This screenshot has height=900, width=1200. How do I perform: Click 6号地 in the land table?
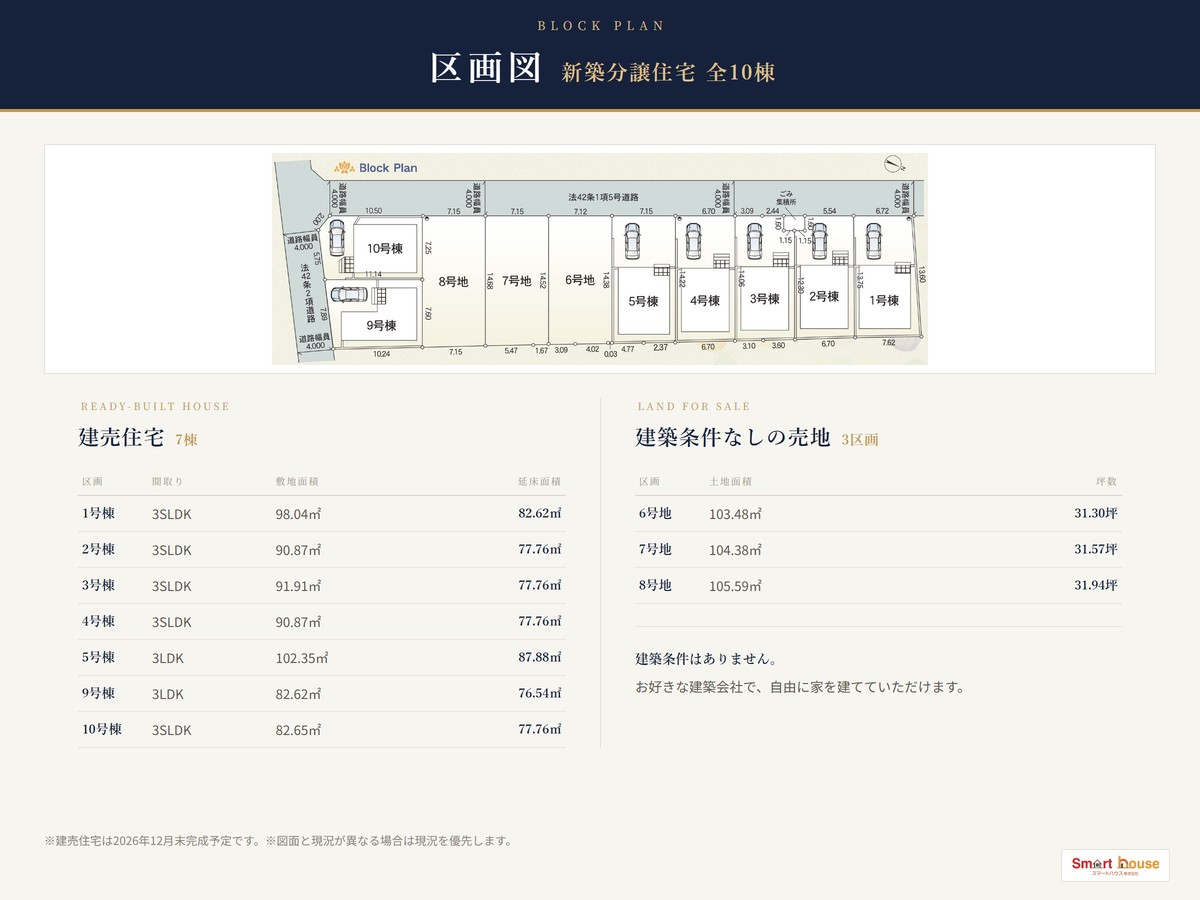(655, 513)
